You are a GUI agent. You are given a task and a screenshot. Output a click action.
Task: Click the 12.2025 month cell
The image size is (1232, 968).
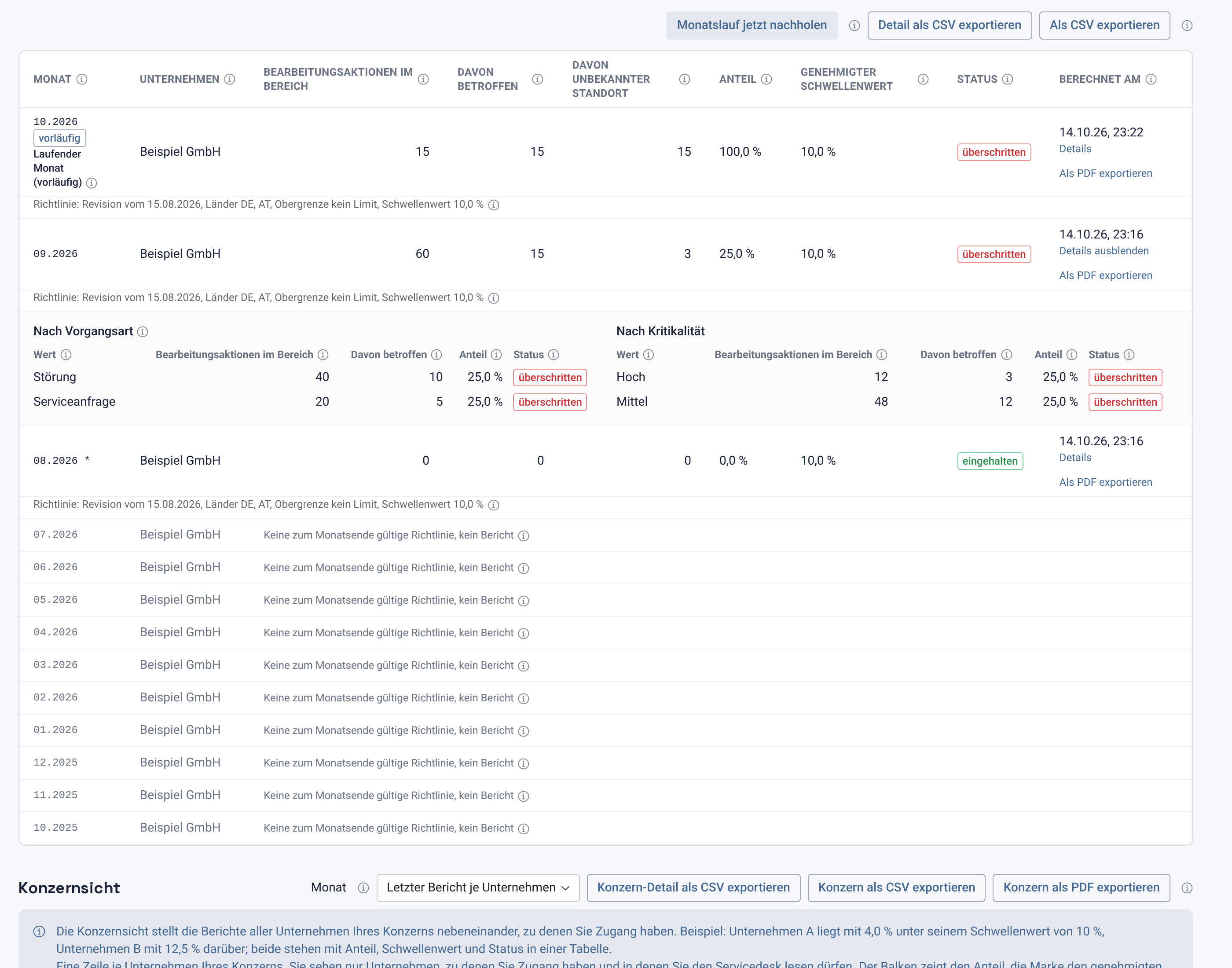(55, 763)
